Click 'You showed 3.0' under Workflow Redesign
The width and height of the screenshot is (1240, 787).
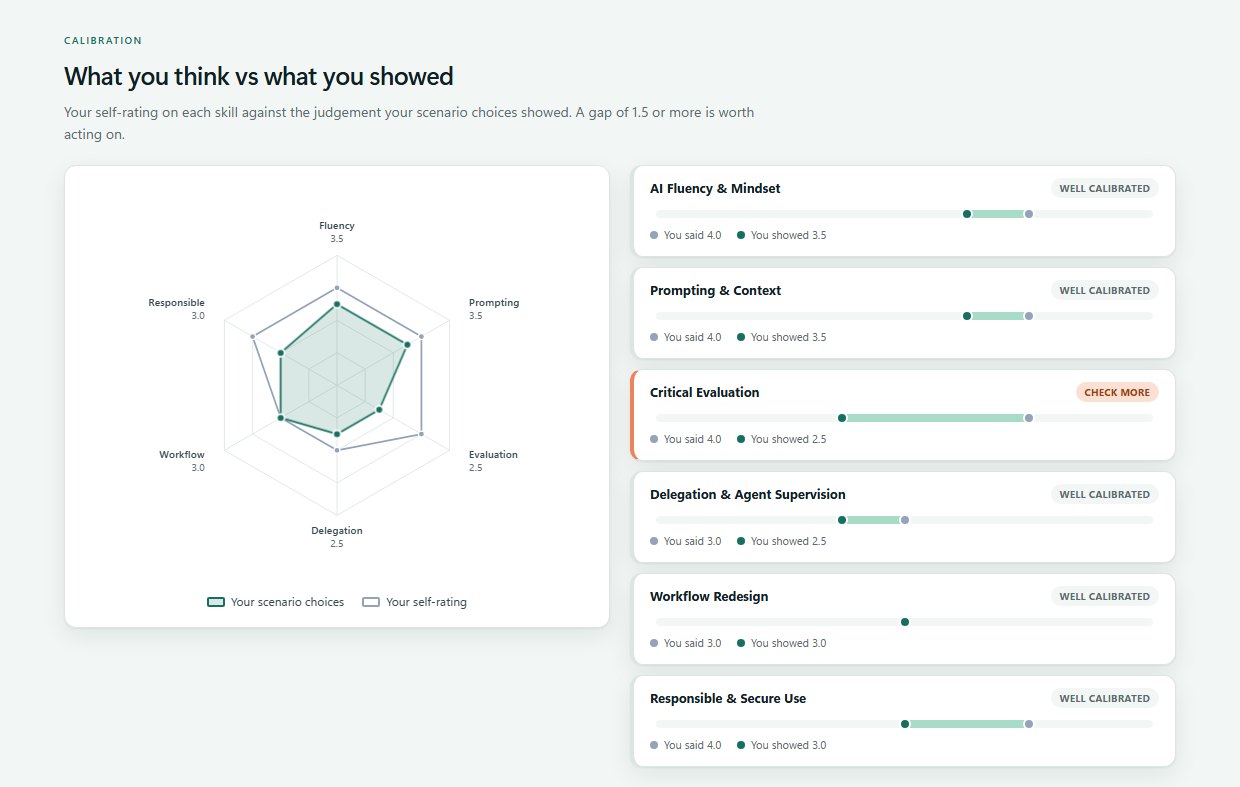click(x=781, y=643)
